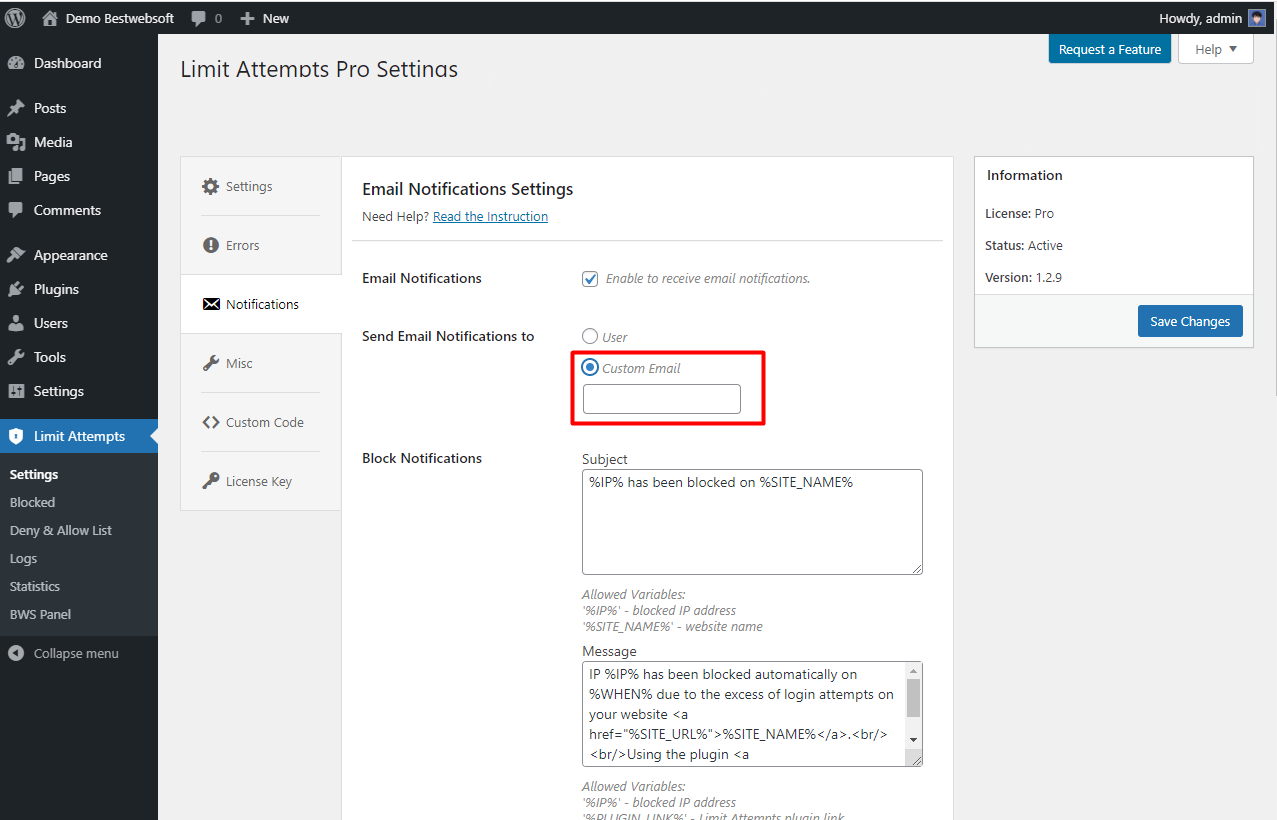Click the Comments bubble icon in sidebar
The height and width of the screenshot is (820, 1277).
click(16, 210)
